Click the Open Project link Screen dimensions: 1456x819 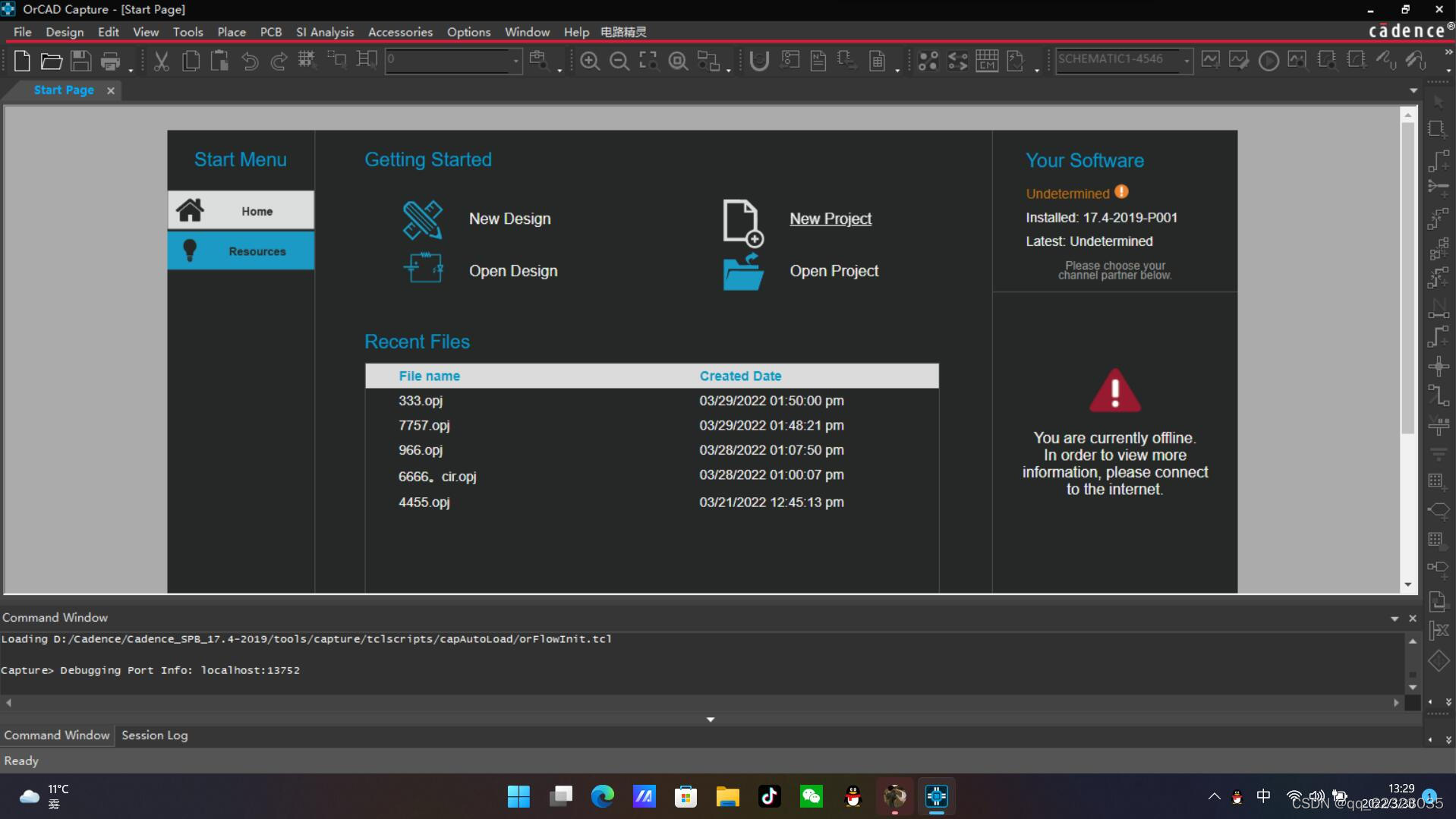tap(834, 271)
